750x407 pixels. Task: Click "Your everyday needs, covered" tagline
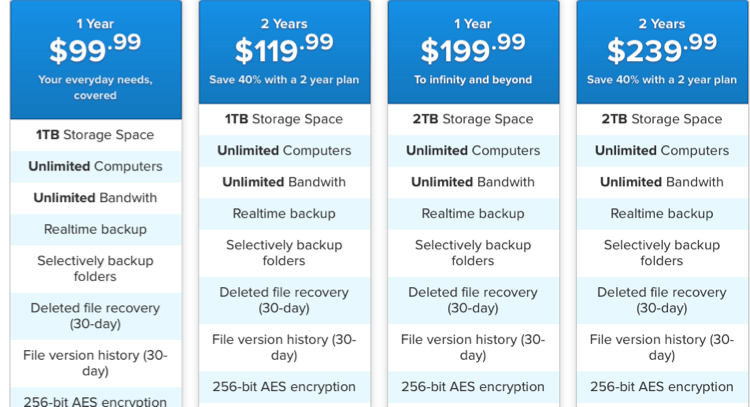pyautogui.click(x=95, y=87)
